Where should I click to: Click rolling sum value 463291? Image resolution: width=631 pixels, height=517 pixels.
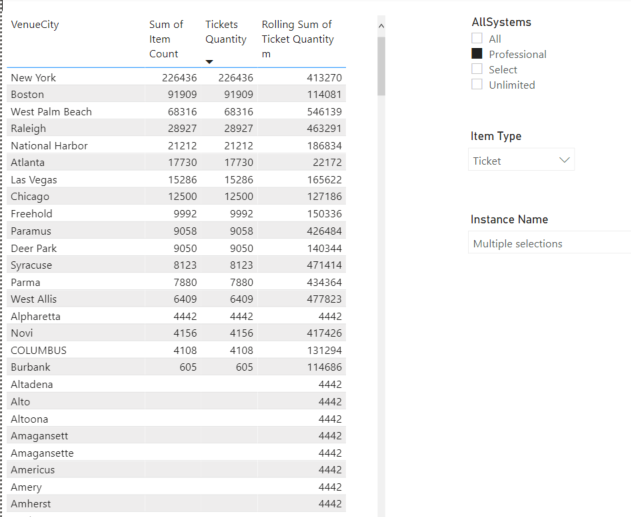(324, 129)
